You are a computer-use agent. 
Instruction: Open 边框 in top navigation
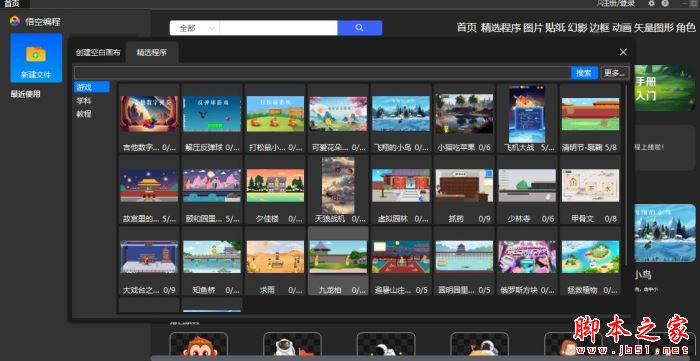pyautogui.click(x=600, y=28)
